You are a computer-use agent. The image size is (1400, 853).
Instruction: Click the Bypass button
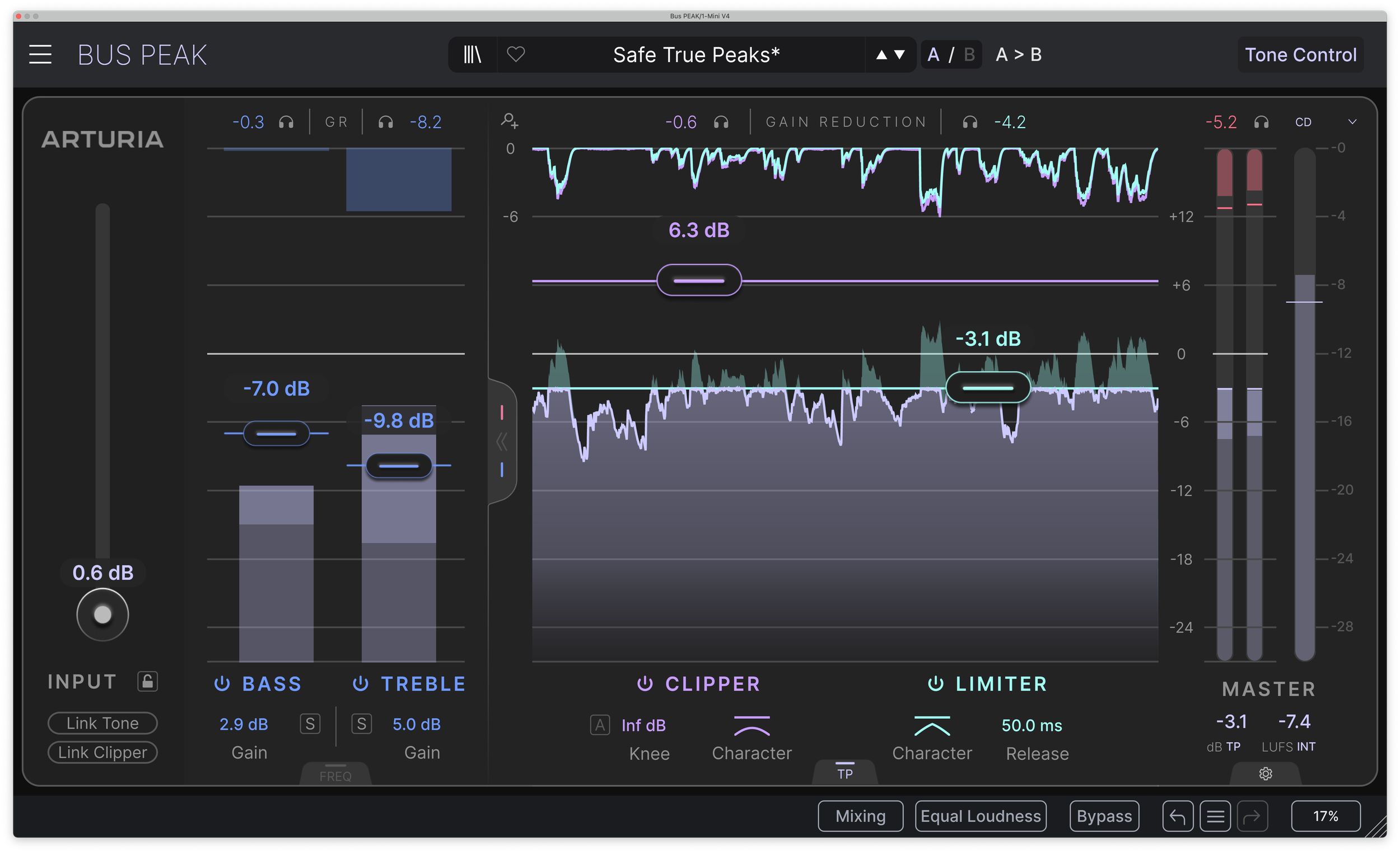pyautogui.click(x=1103, y=816)
